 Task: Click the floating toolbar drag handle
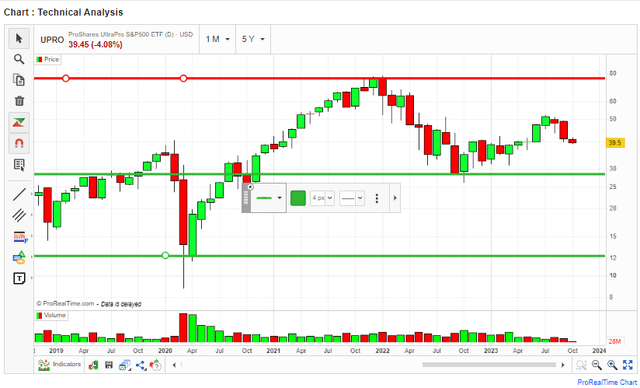coord(246,198)
